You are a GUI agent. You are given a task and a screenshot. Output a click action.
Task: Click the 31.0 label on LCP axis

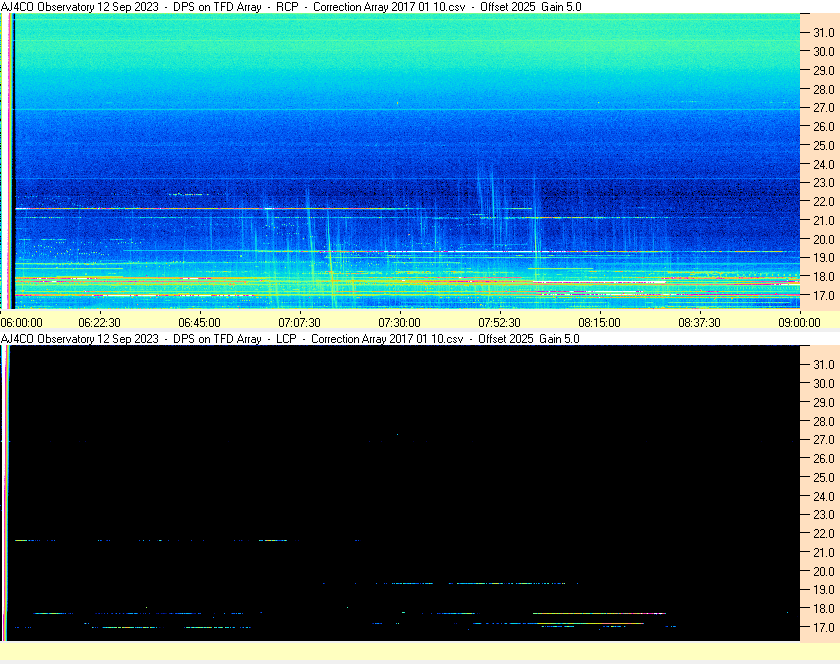pos(823,364)
